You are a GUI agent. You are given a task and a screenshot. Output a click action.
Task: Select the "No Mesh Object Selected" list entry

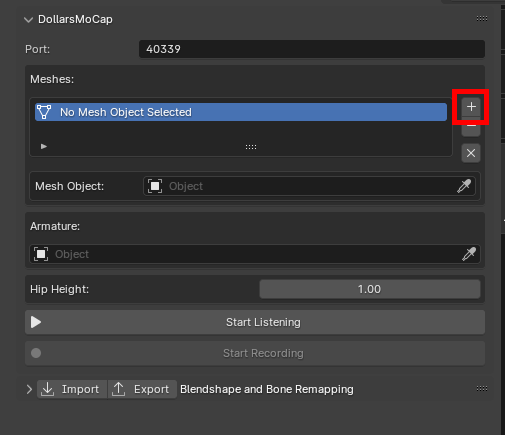pos(241,112)
